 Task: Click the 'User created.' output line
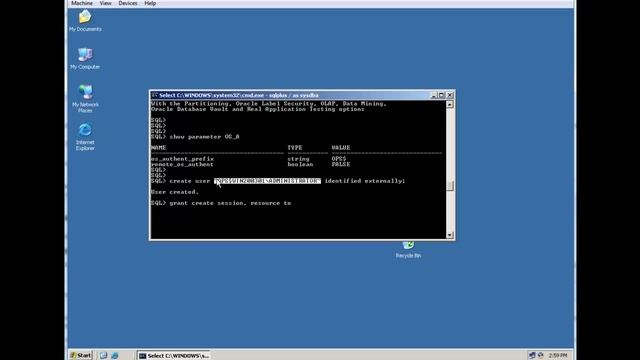(175, 192)
